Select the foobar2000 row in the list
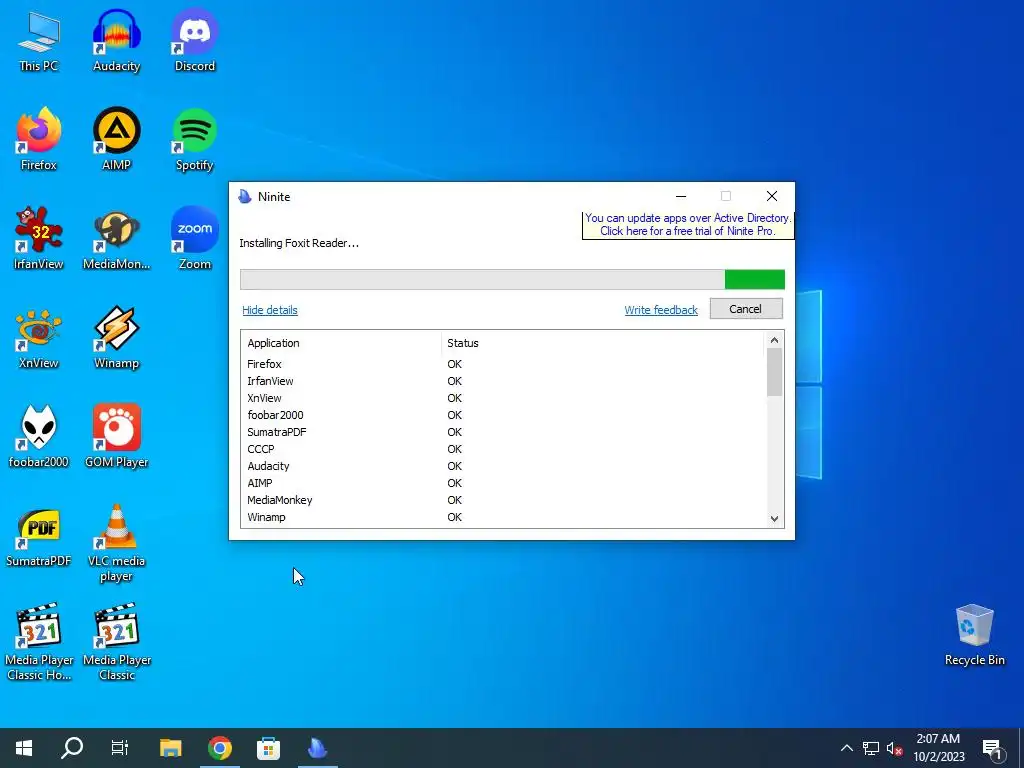Image resolution: width=1024 pixels, height=768 pixels. [x=503, y=415]
